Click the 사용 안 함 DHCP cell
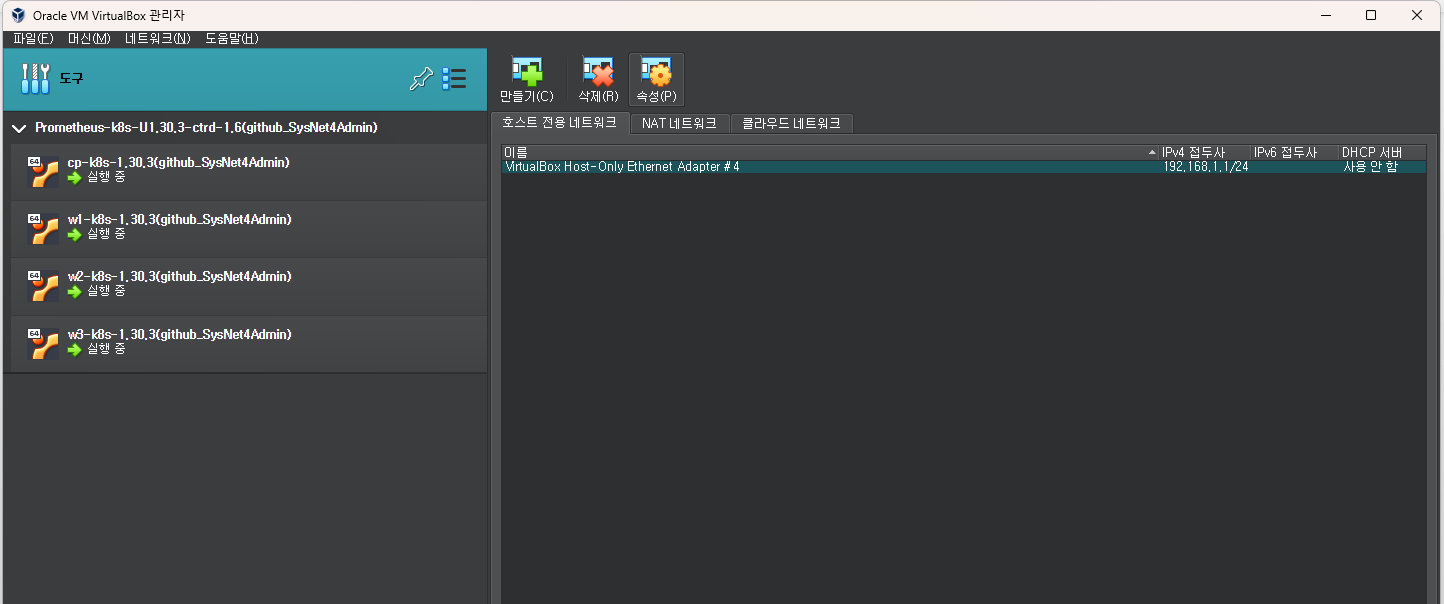Image resolution: width=1444 pixels, height=604 pixels. tap(1370, 167)
